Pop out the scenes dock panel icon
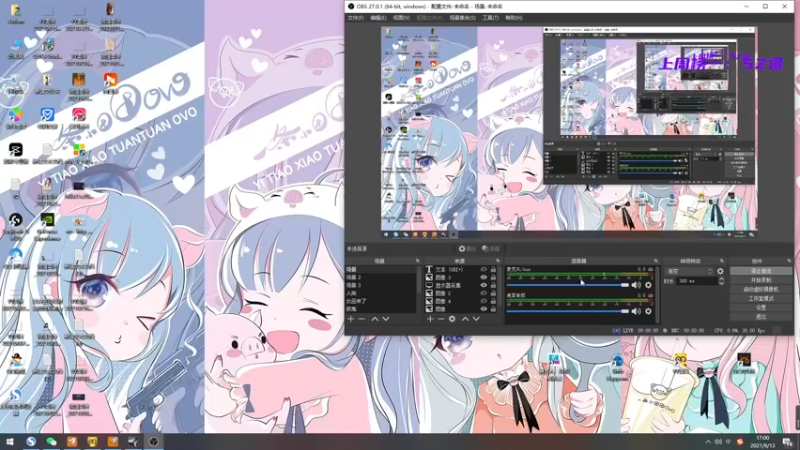Image resolution: width=800 pixels, height=450 pixels. coord(417,261)
